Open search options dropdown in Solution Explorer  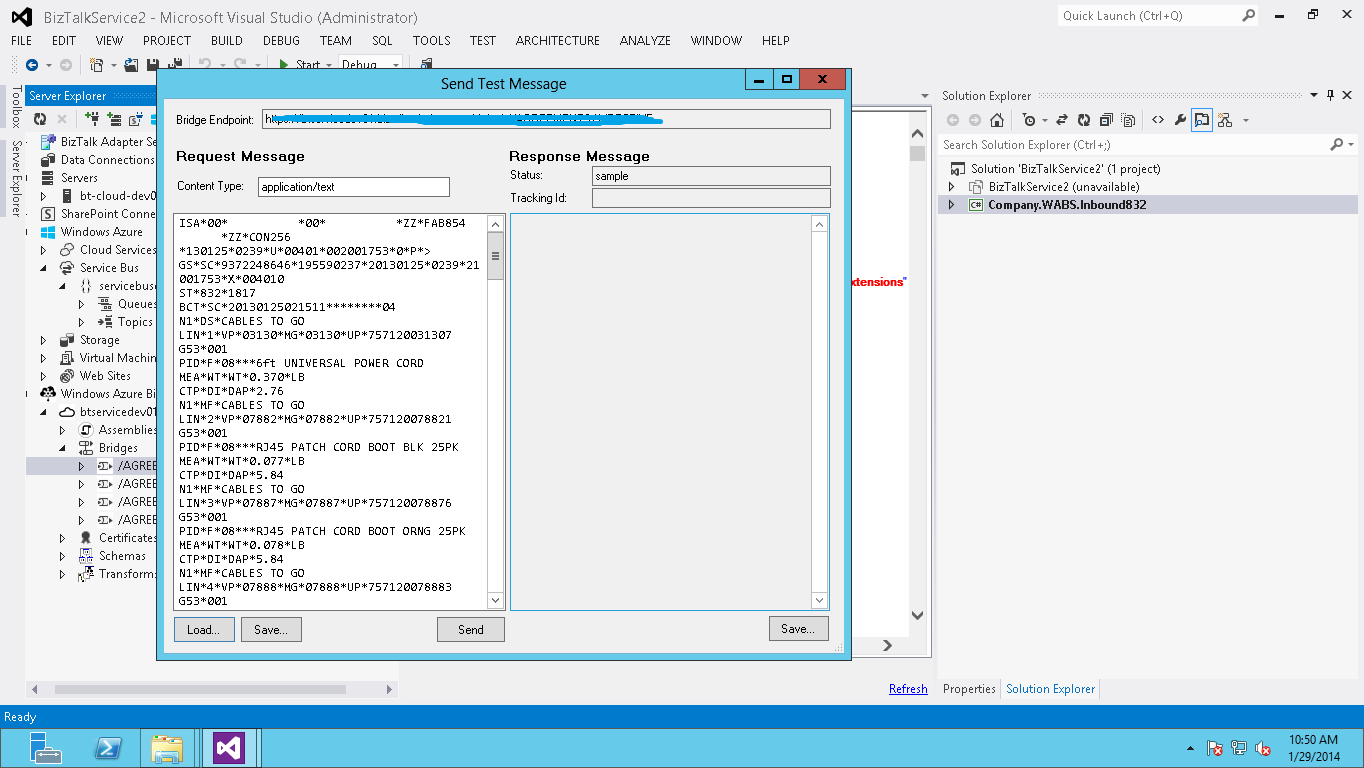(x=1350, y=145)
